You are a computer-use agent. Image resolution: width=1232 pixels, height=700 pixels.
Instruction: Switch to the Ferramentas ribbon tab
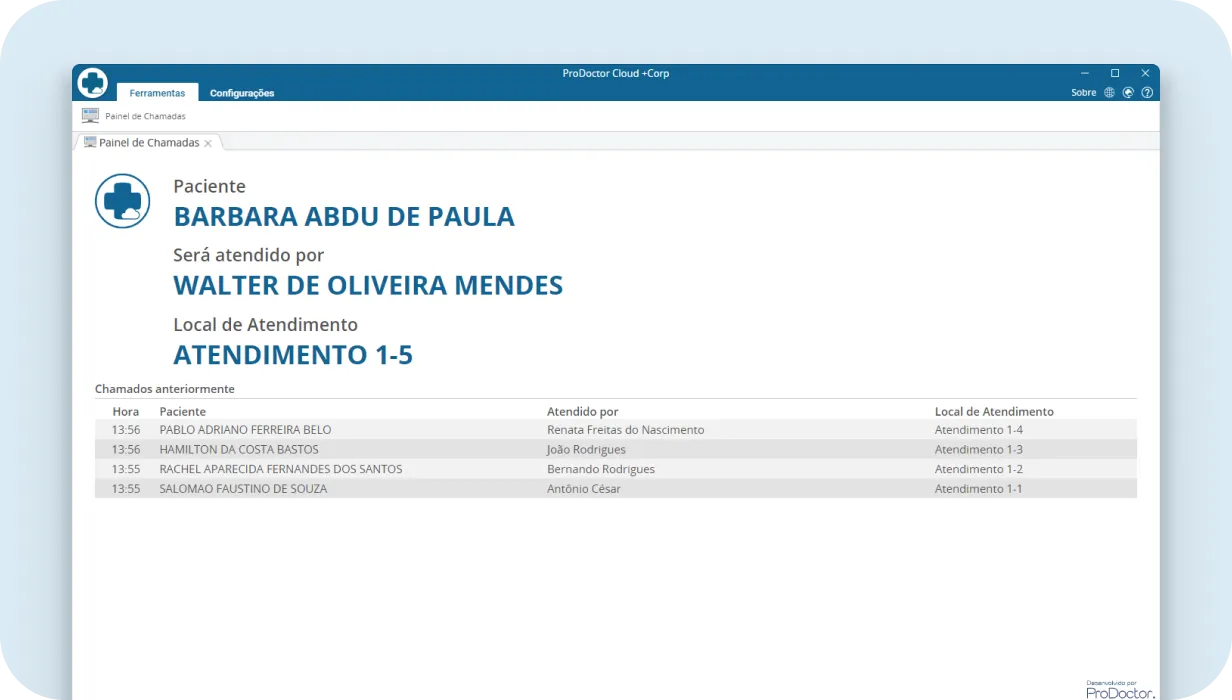pyautogui.click(x=157, y=92)
